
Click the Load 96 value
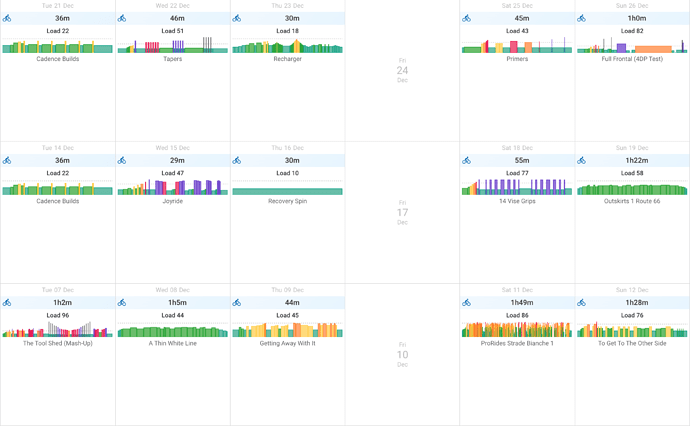(x=58, y=316)
